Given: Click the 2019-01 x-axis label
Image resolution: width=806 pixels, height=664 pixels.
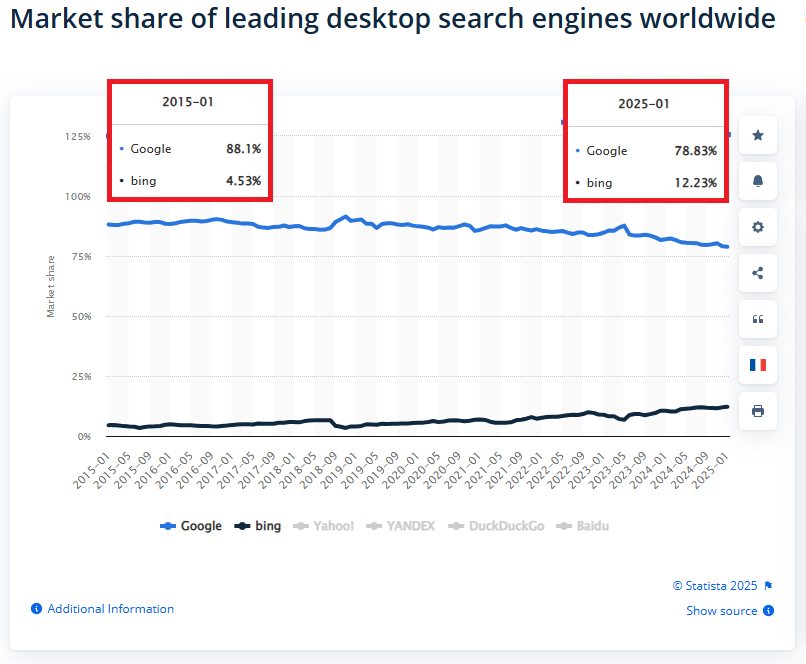Looking at the screenshot, I should (x=340, y=471).
